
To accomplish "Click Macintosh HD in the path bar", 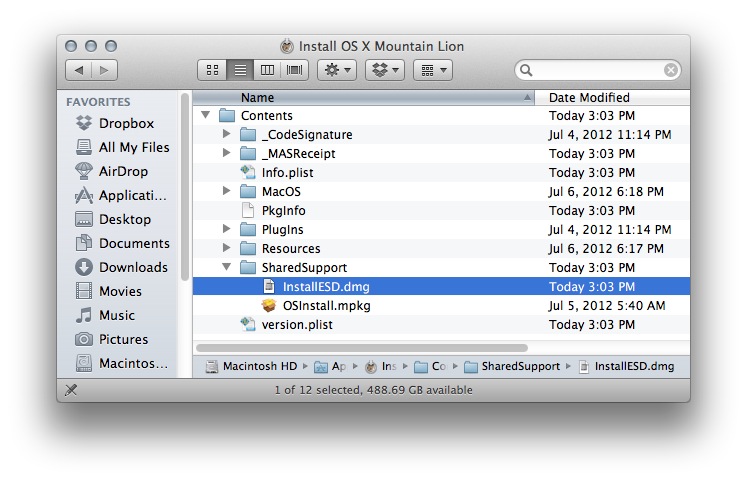I will [251, 366].
